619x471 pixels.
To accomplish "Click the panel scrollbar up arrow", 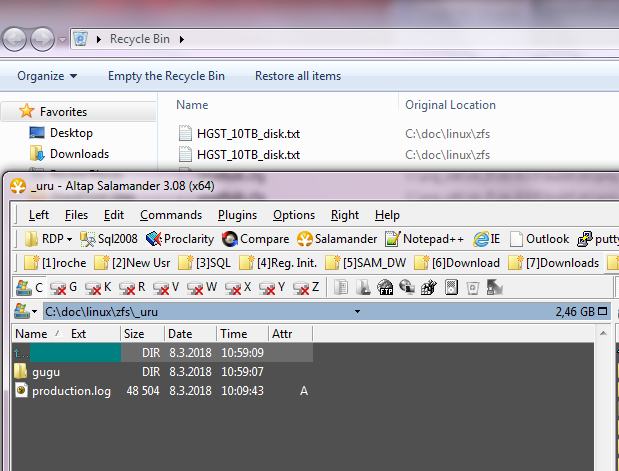I will click(603, 334).
